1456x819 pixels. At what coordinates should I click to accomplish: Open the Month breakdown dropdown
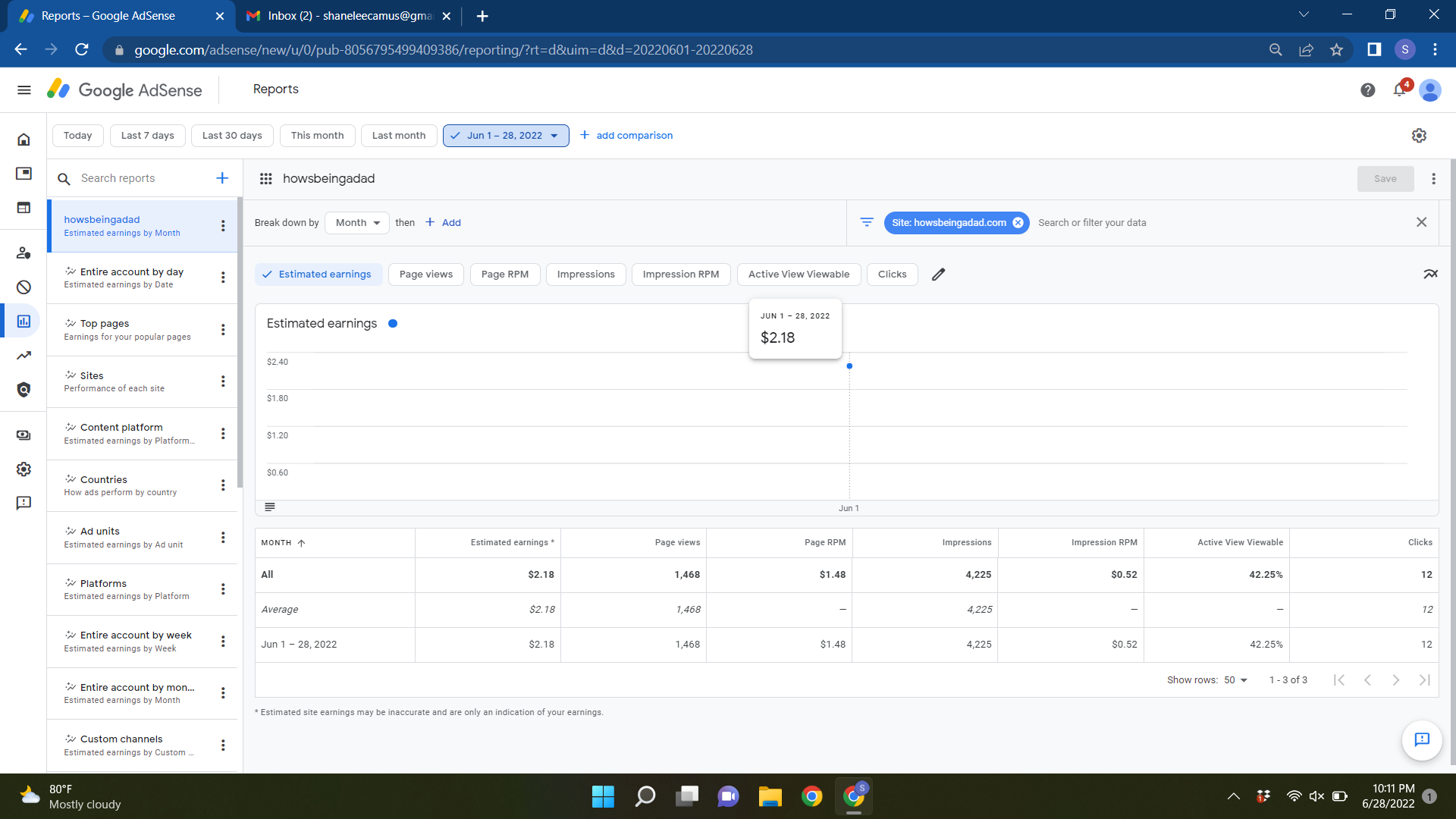pos(357,223)
